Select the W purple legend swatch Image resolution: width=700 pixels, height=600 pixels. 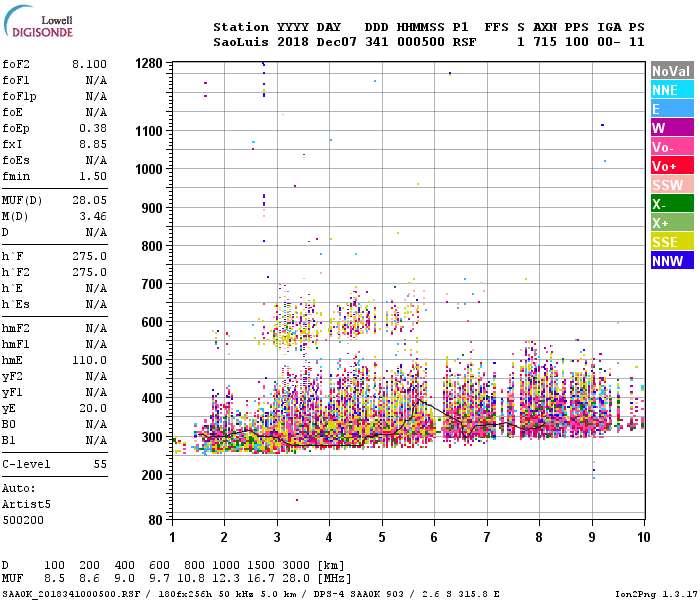click(672, 128)
